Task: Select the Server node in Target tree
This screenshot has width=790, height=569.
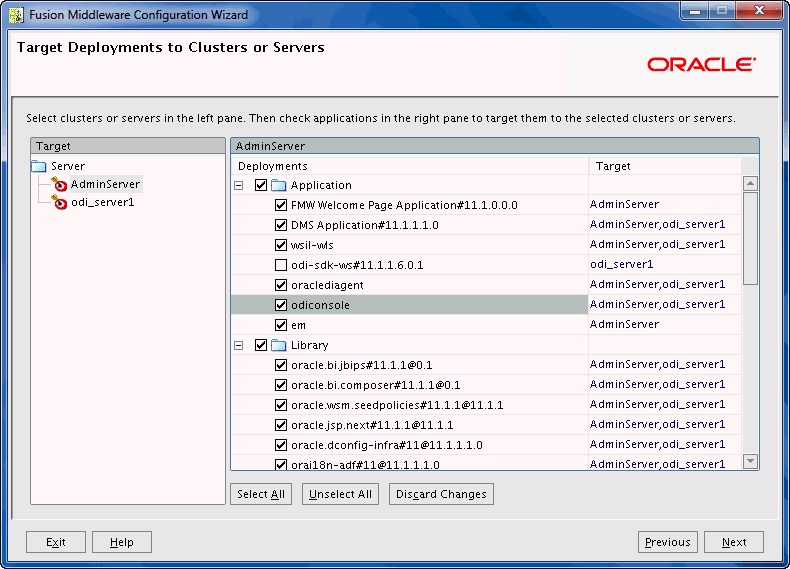Action: [68, 166]
